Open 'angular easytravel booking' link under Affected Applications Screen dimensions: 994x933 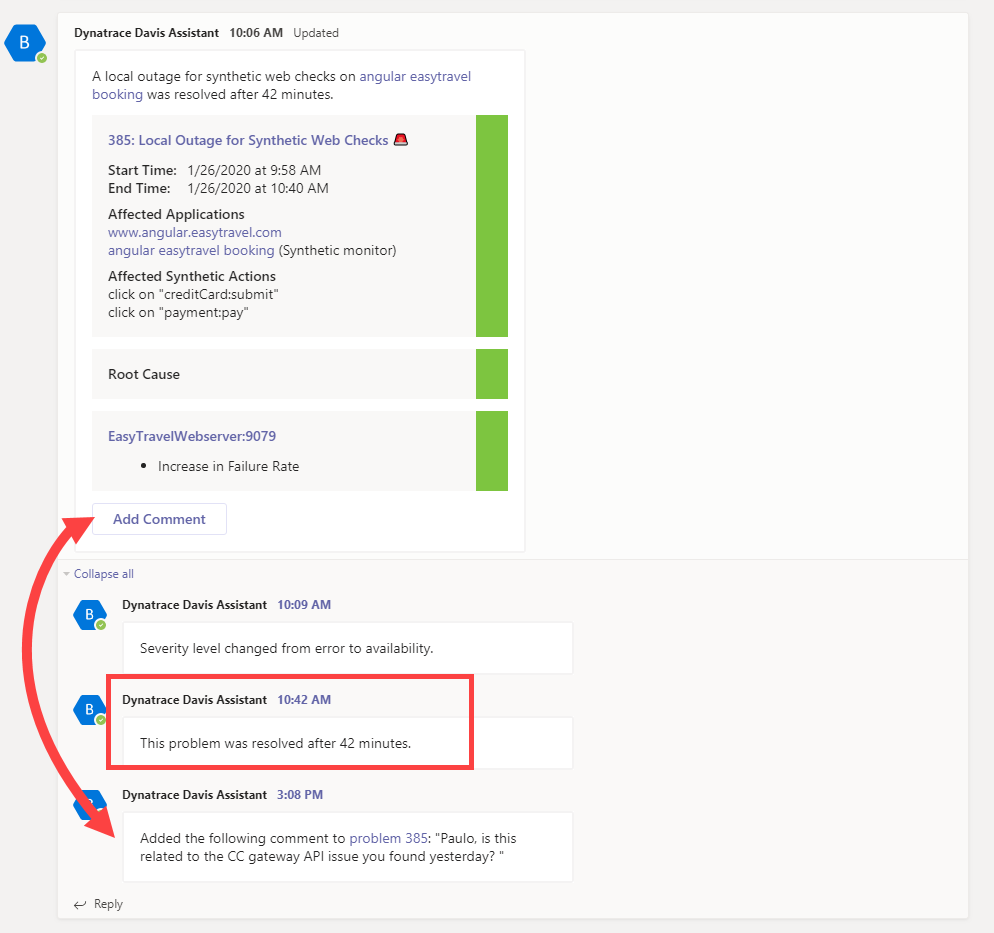tap(191, 250)
